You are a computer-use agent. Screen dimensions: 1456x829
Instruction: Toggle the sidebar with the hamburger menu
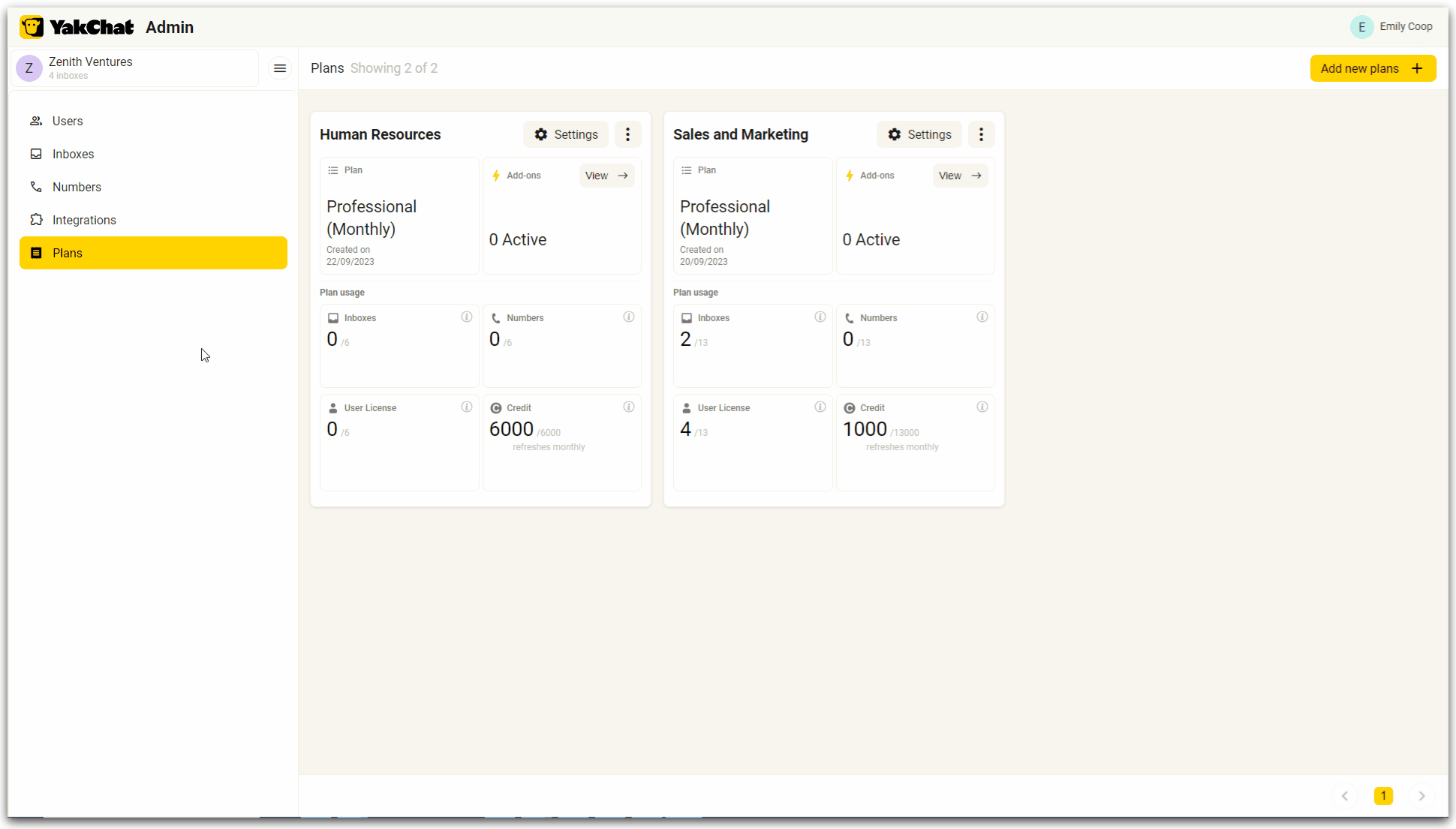[x=280, y=68]
